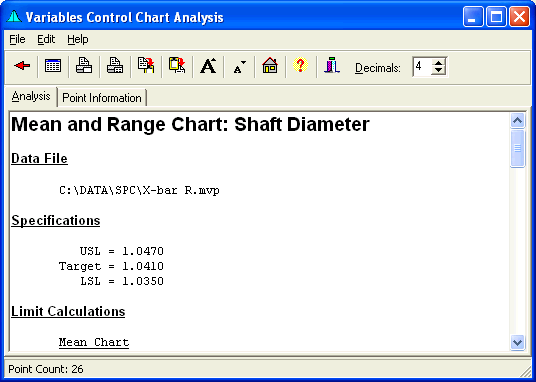This screenshot has height=382, width=536.
Task: Open the data table grid icon
Action: (53, 65)
